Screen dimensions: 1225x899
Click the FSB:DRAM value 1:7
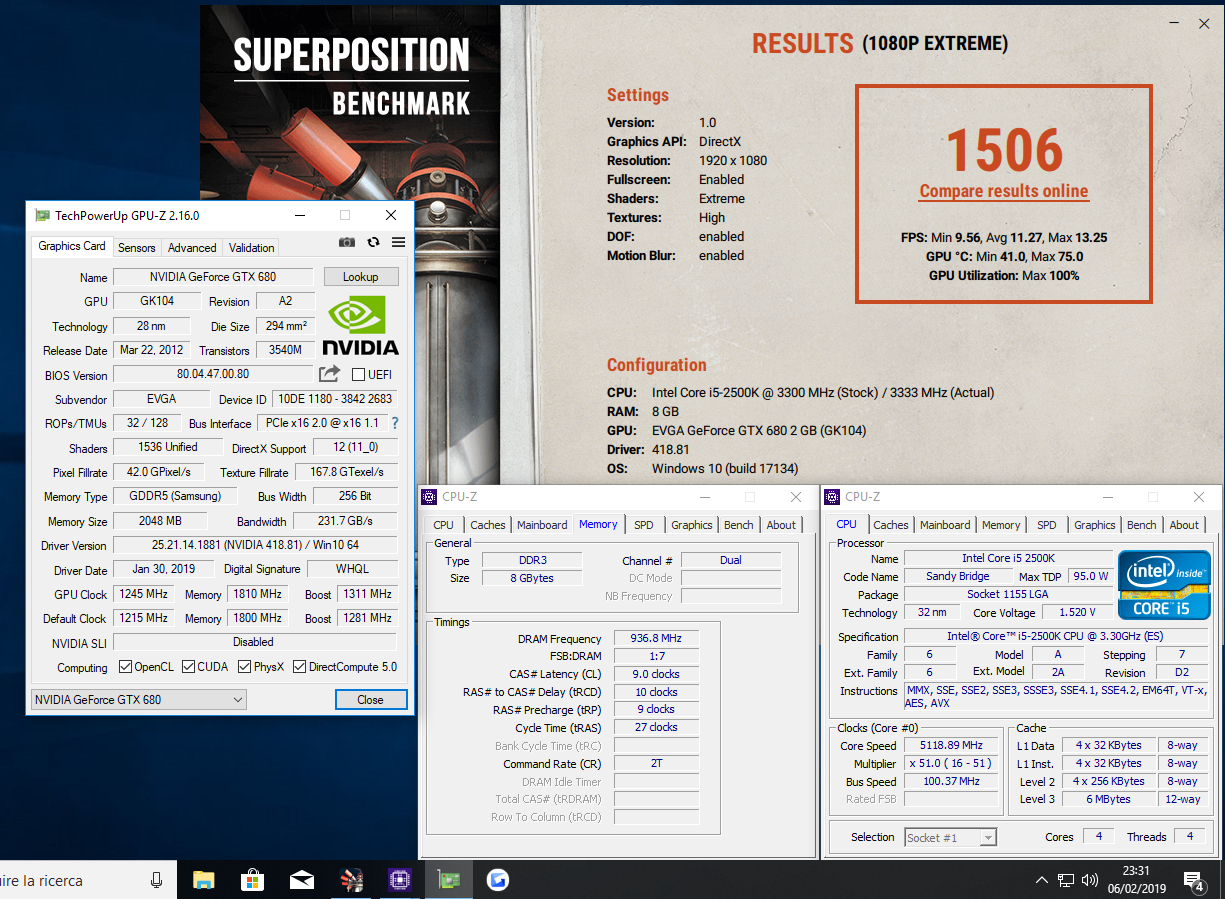coord(654,656)
